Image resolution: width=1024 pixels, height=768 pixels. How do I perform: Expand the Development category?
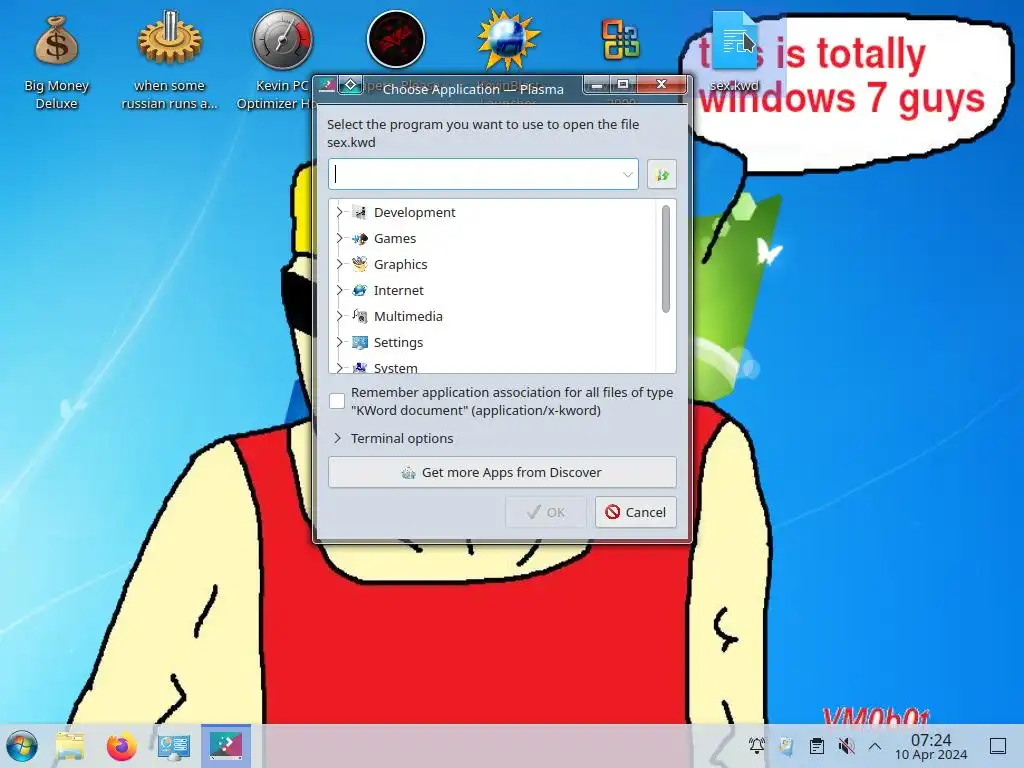[339, 212]
